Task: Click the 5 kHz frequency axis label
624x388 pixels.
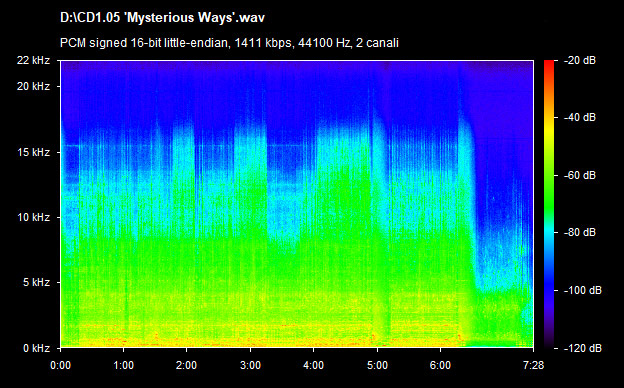Action: (x=36, y=283)
